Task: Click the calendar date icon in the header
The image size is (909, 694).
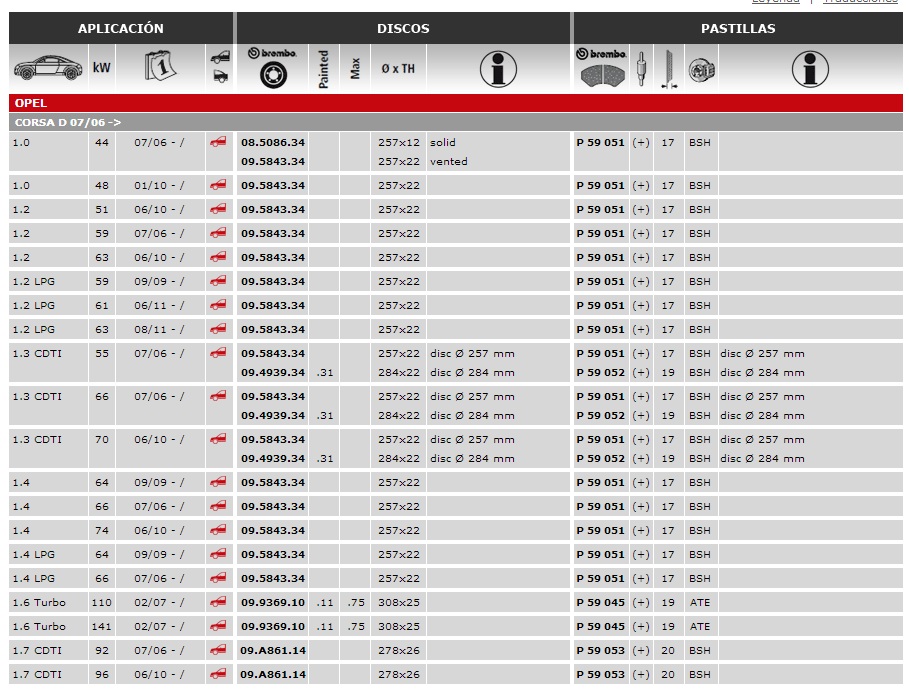Action: [160, 68]
